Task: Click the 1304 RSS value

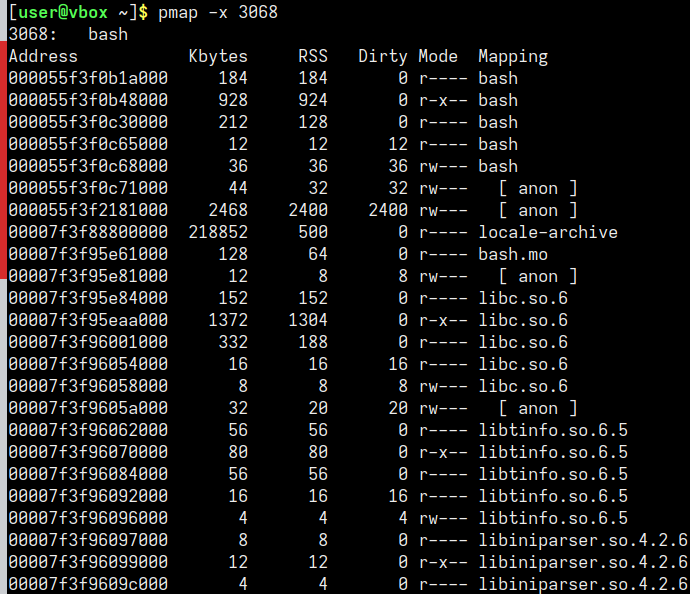Action: [308, 320]
